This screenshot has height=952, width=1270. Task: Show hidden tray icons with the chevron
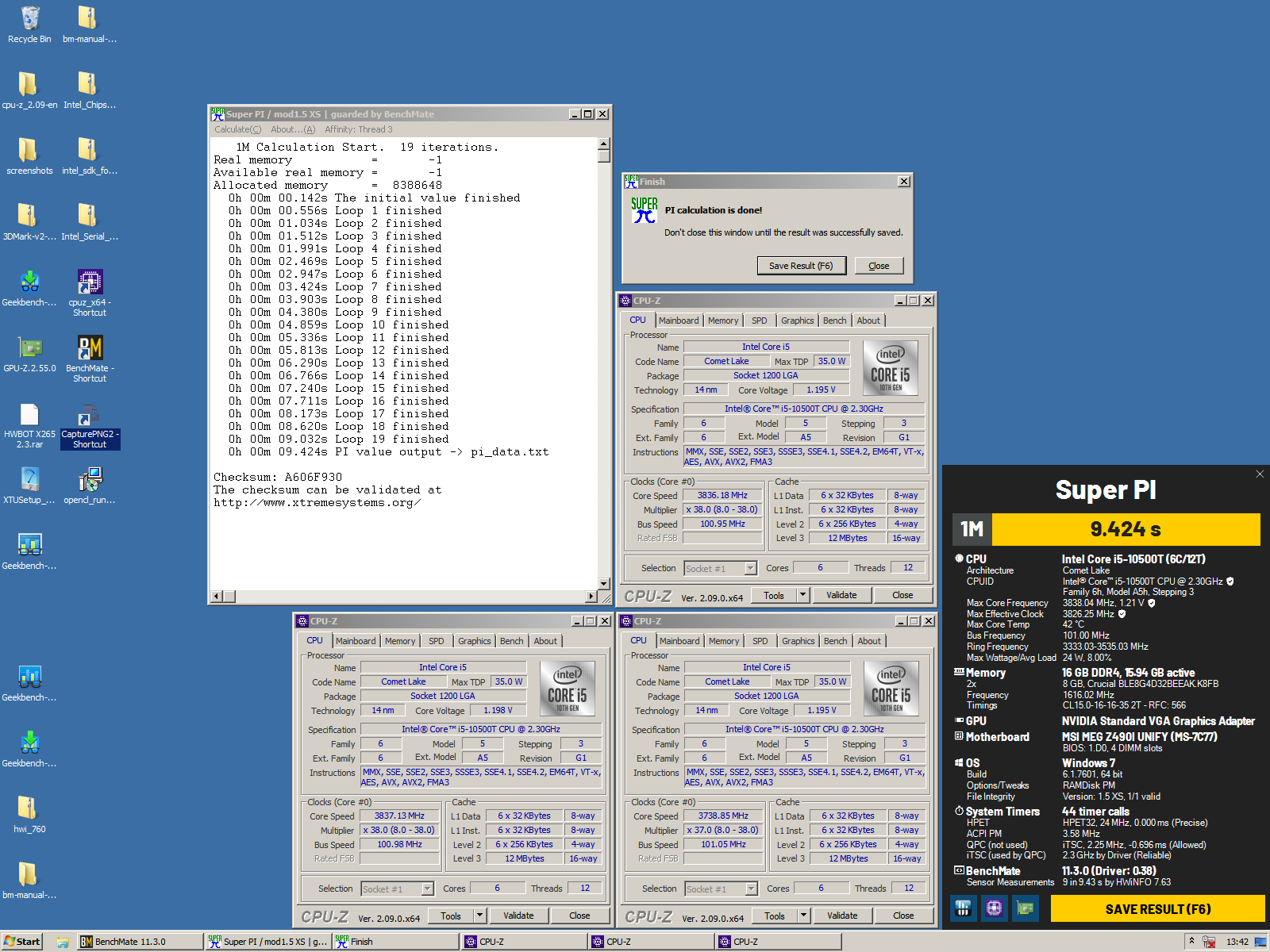point(1191,942)
